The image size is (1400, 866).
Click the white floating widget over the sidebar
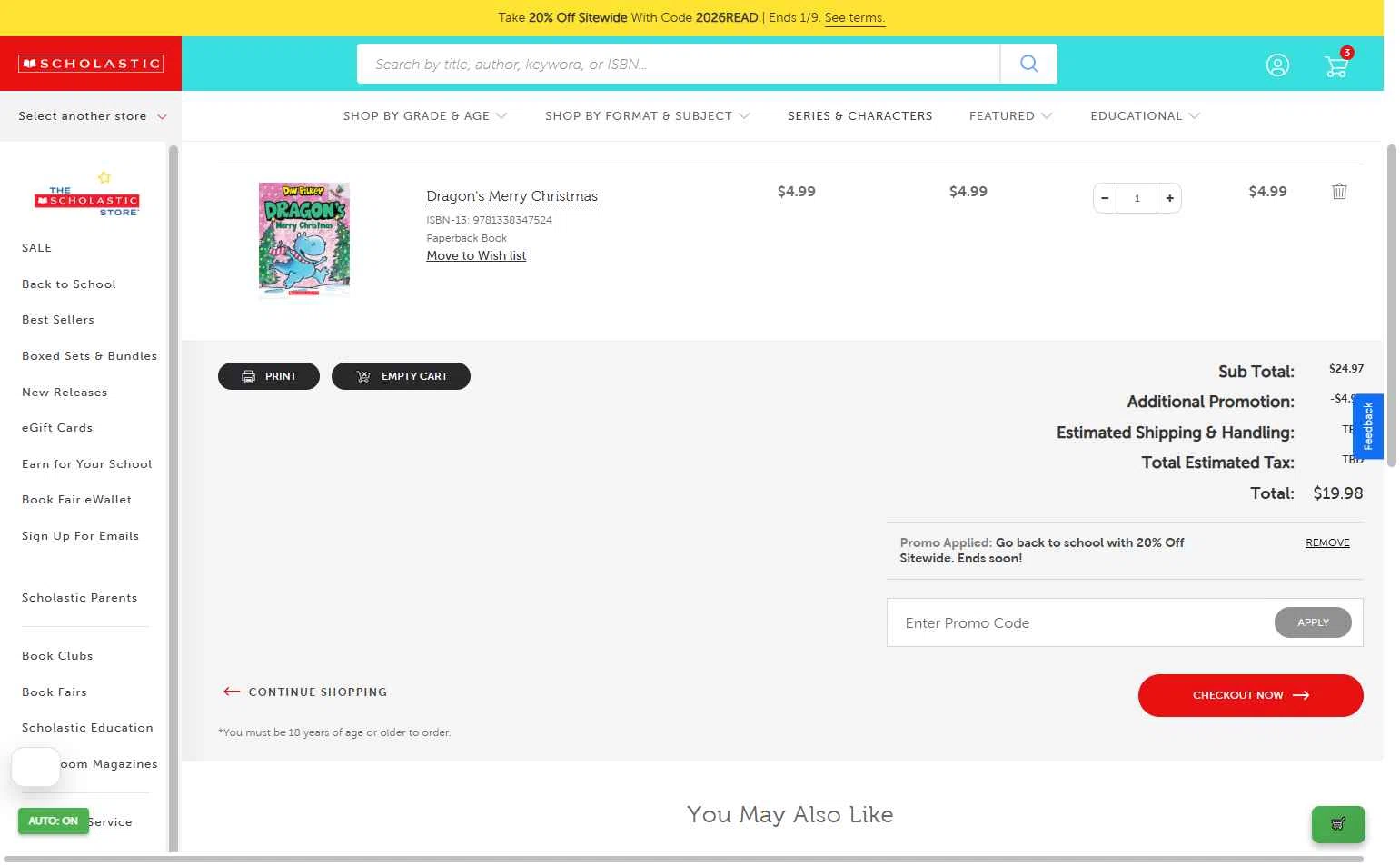[35, 767]
